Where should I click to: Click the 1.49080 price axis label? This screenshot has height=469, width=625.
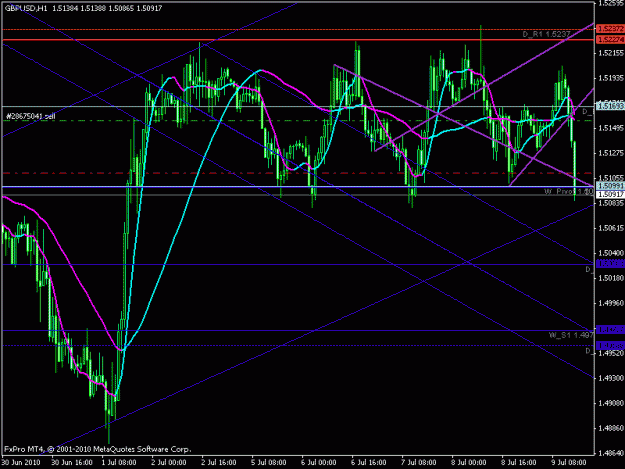[x=611, y=403]
